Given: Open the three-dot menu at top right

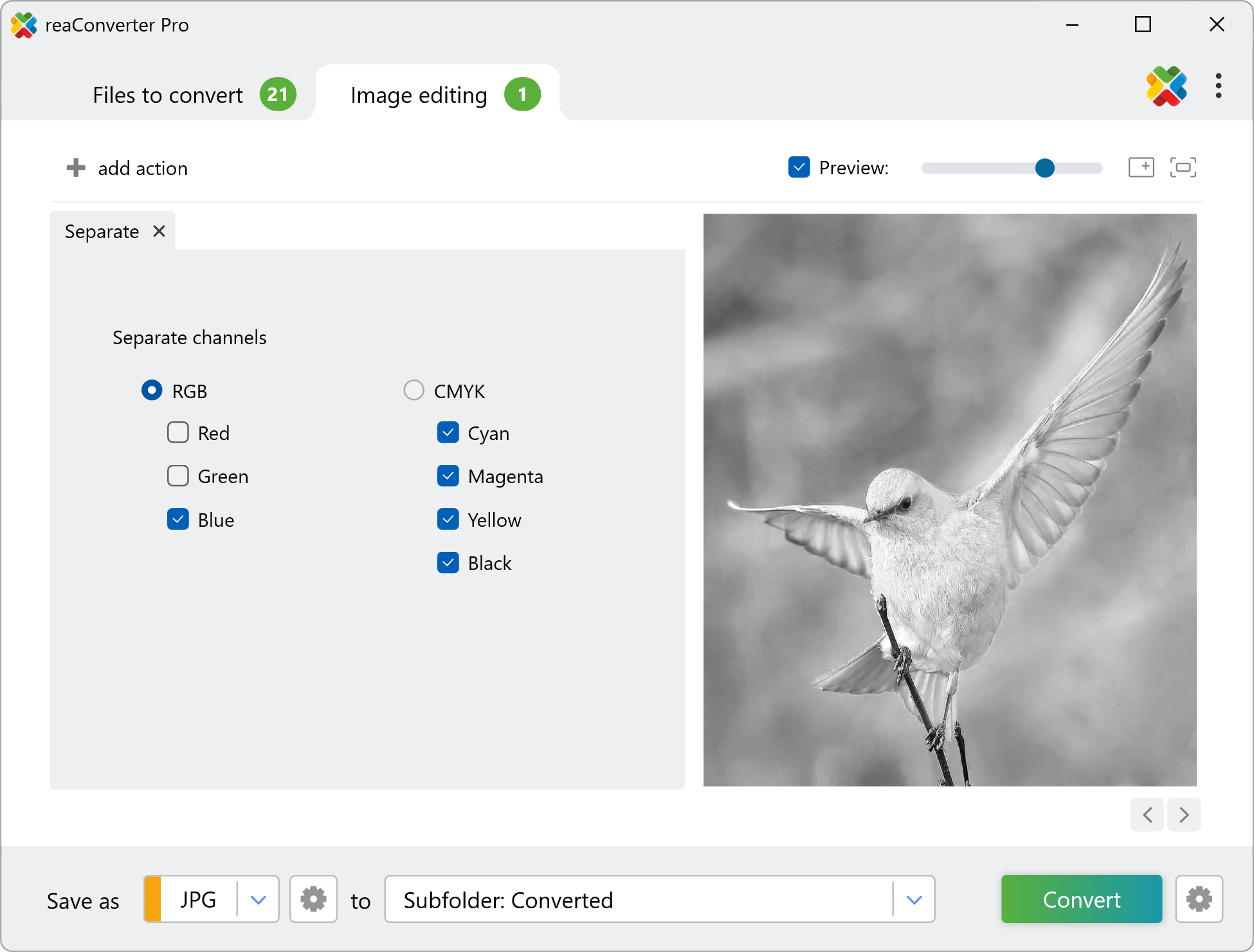Looking at the screenshot, I should click(1218, 86).
